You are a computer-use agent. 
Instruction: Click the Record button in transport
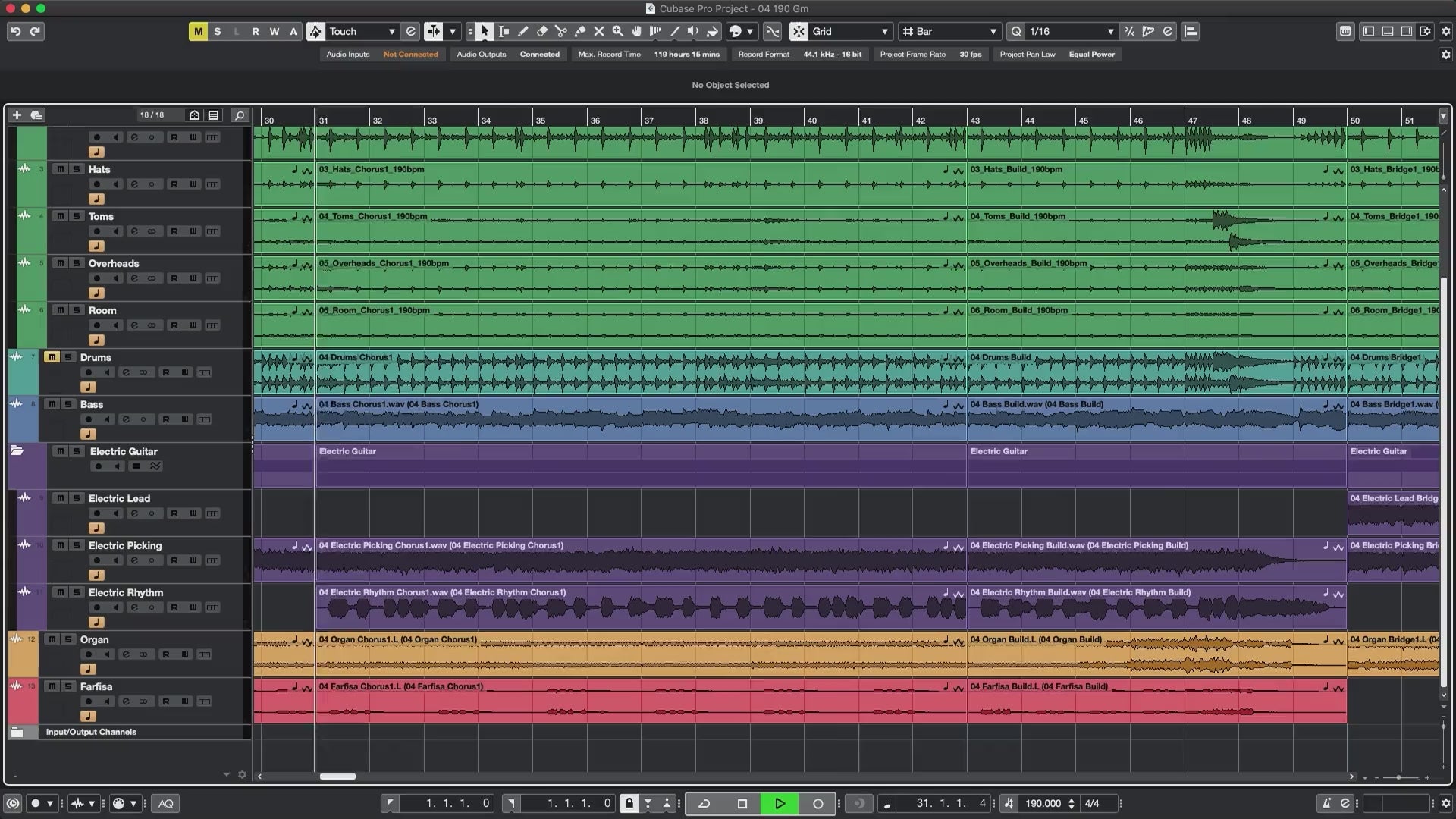pos(817,803)
